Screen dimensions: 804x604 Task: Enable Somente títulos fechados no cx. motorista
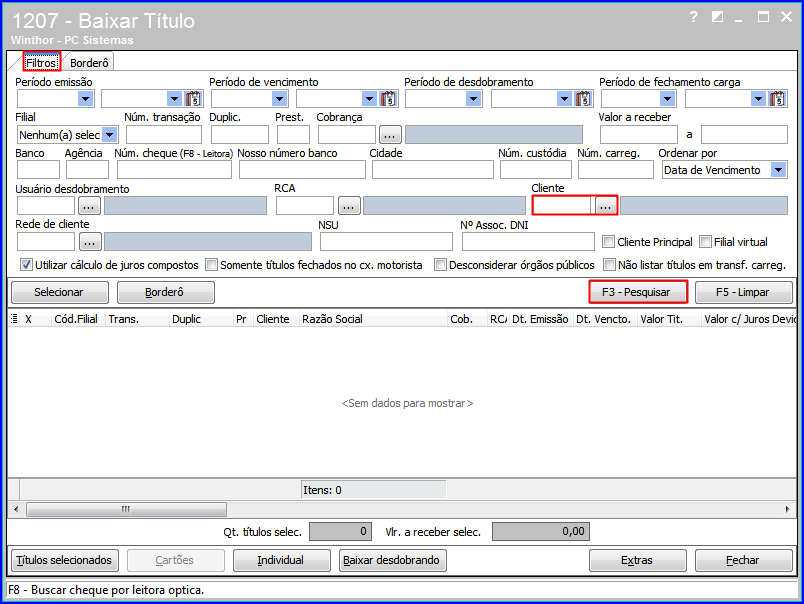(211, 265)
